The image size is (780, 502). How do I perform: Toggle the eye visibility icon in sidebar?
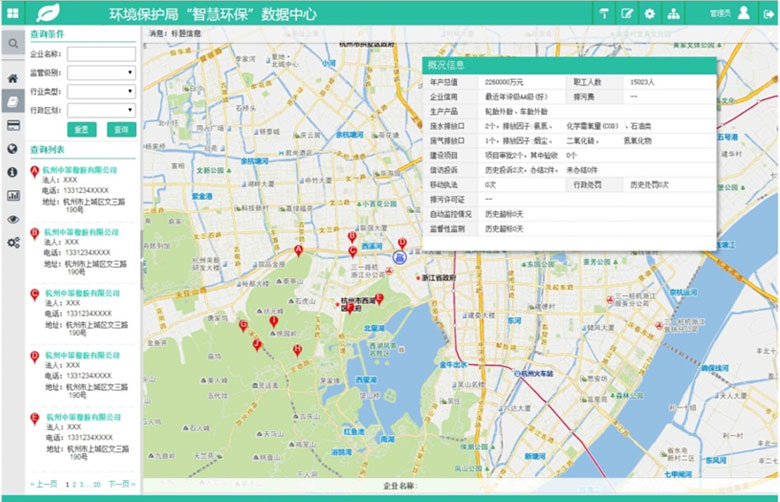(x=13, y=219)
